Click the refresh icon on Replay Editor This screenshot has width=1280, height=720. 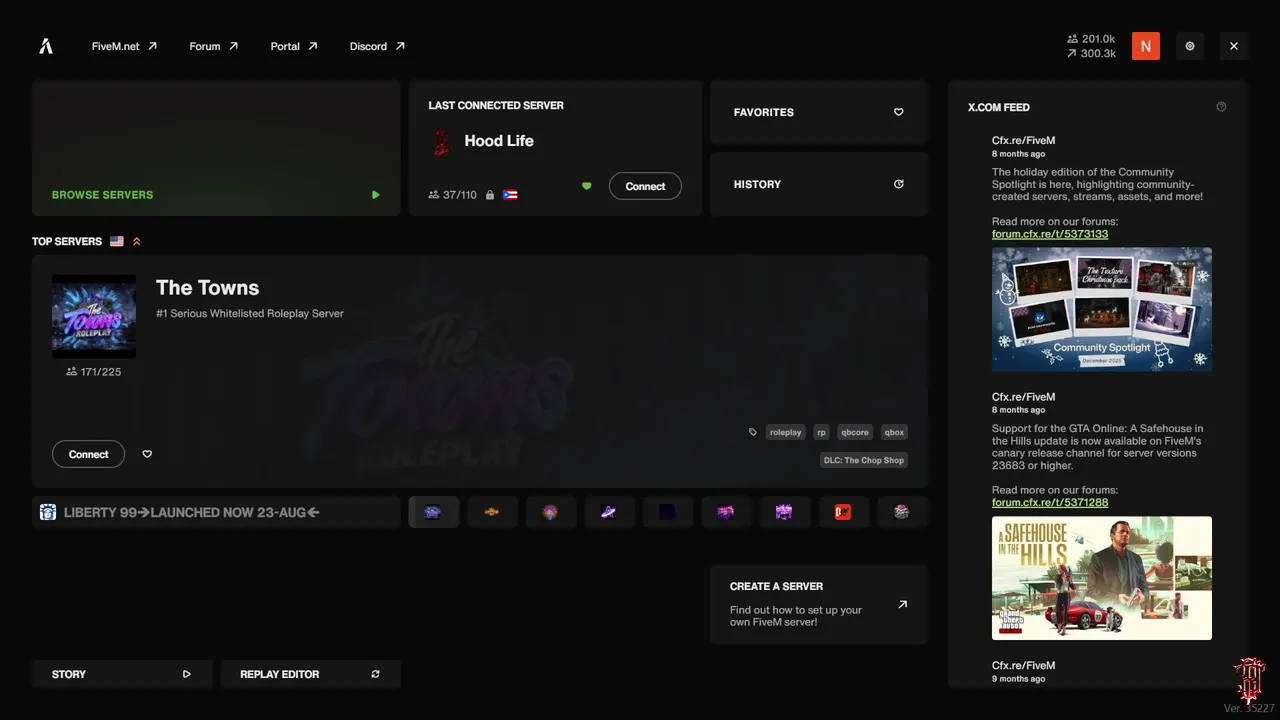click(x=376, y=674)
